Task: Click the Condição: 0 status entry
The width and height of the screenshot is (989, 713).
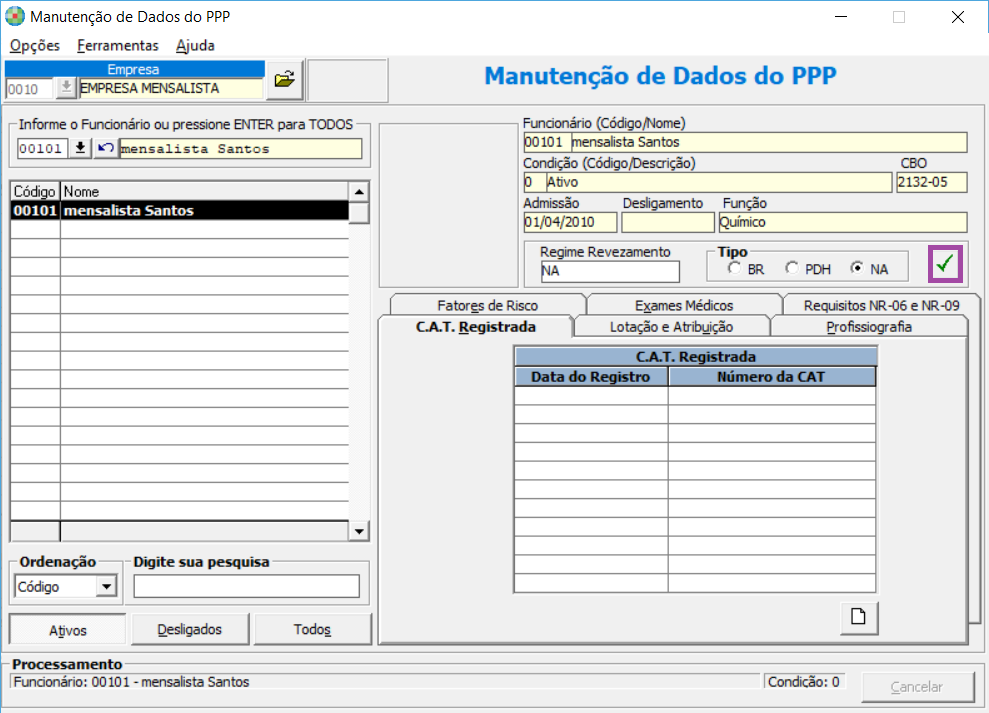Action: click(804, 682)
